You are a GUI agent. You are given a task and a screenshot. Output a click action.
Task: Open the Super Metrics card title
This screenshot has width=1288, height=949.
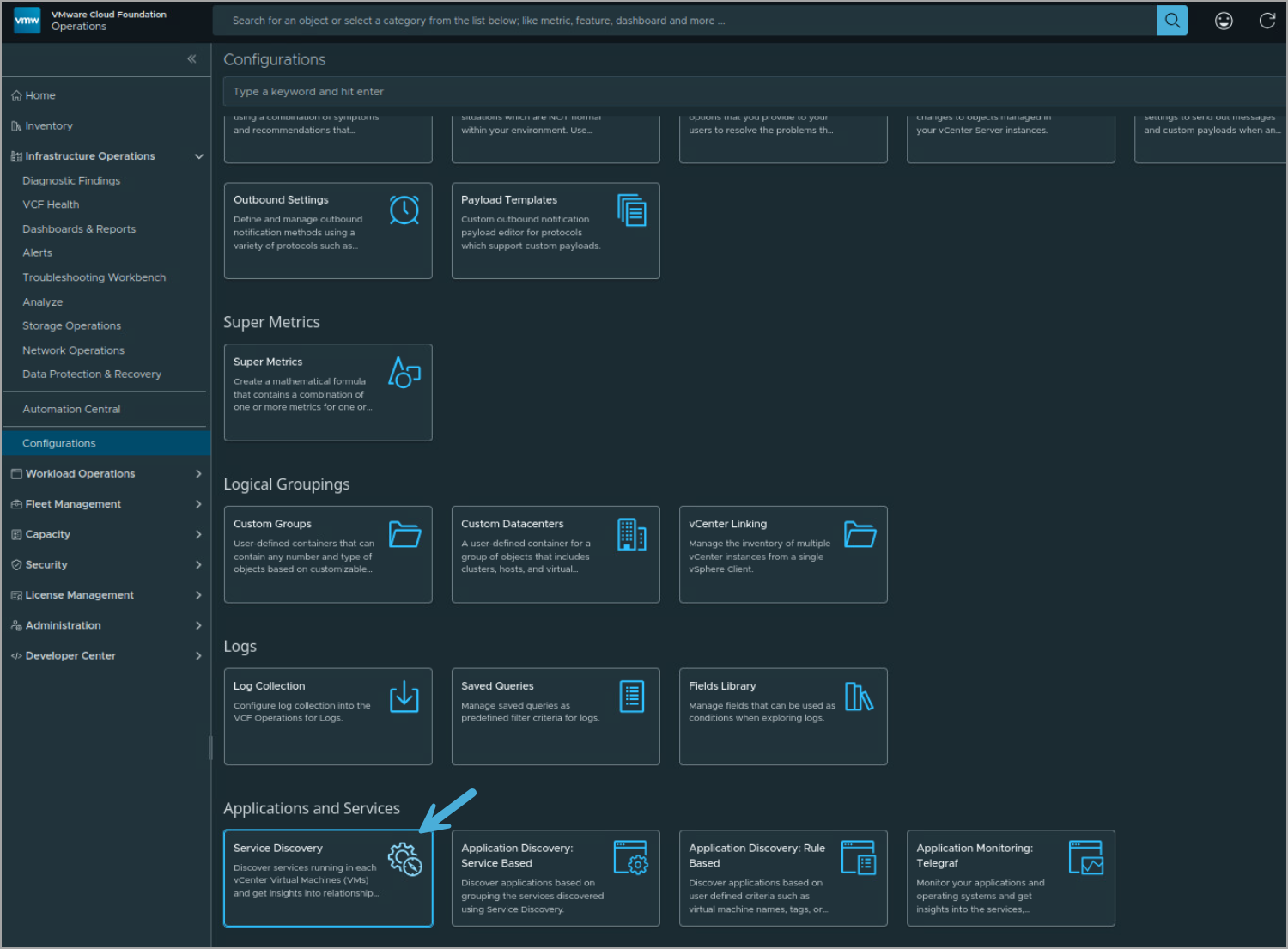point(268,362)
